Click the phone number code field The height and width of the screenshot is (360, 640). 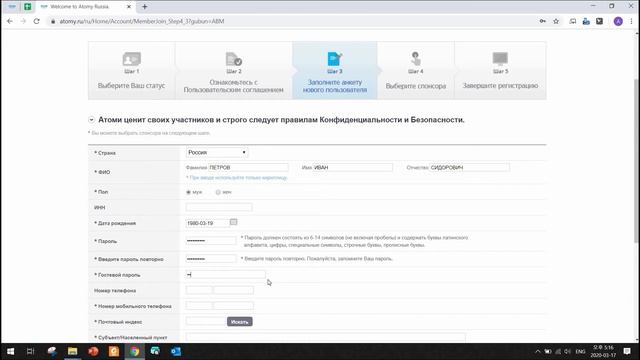(x=199, y=290)
